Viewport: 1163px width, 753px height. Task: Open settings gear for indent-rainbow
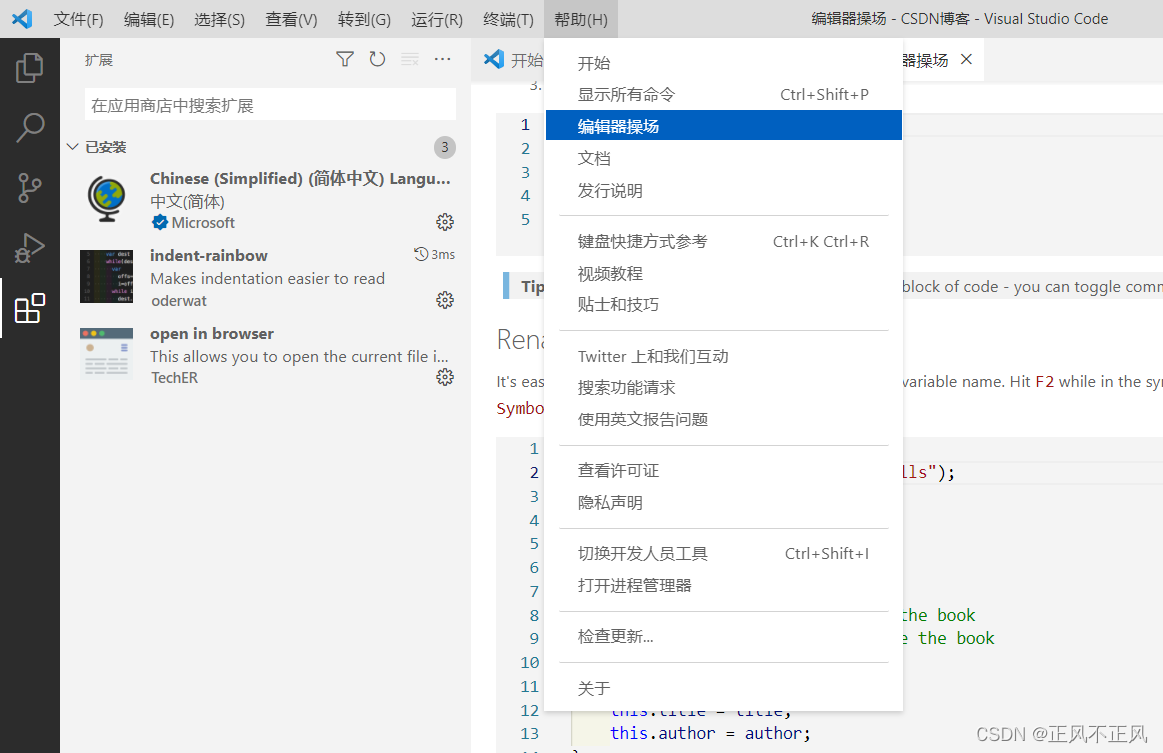point(445,300)
